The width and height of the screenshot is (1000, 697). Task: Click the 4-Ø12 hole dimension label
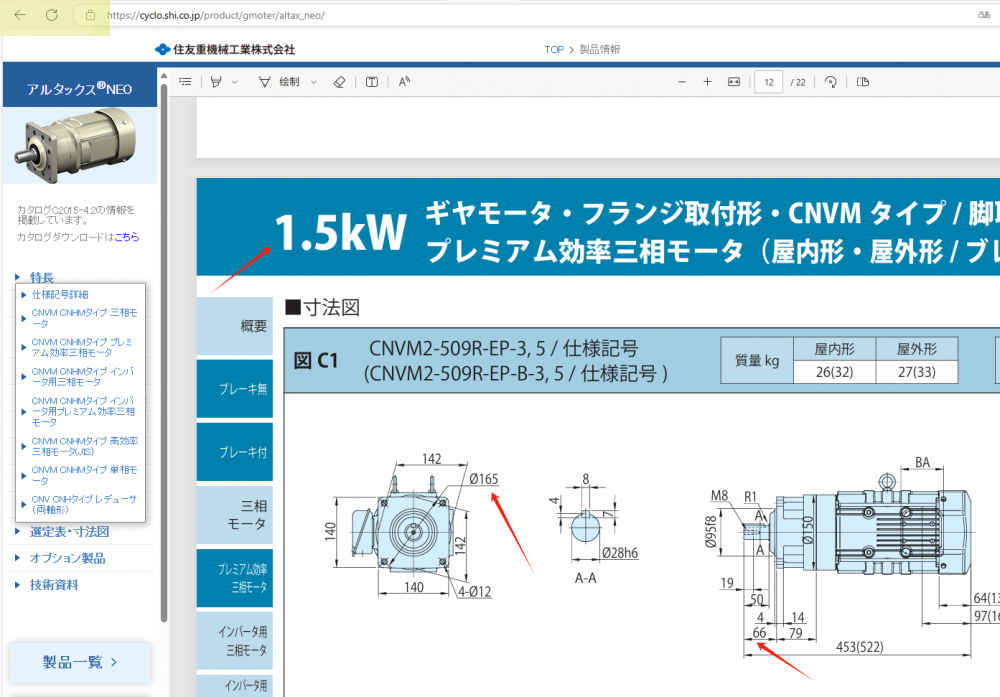(474, 592)
